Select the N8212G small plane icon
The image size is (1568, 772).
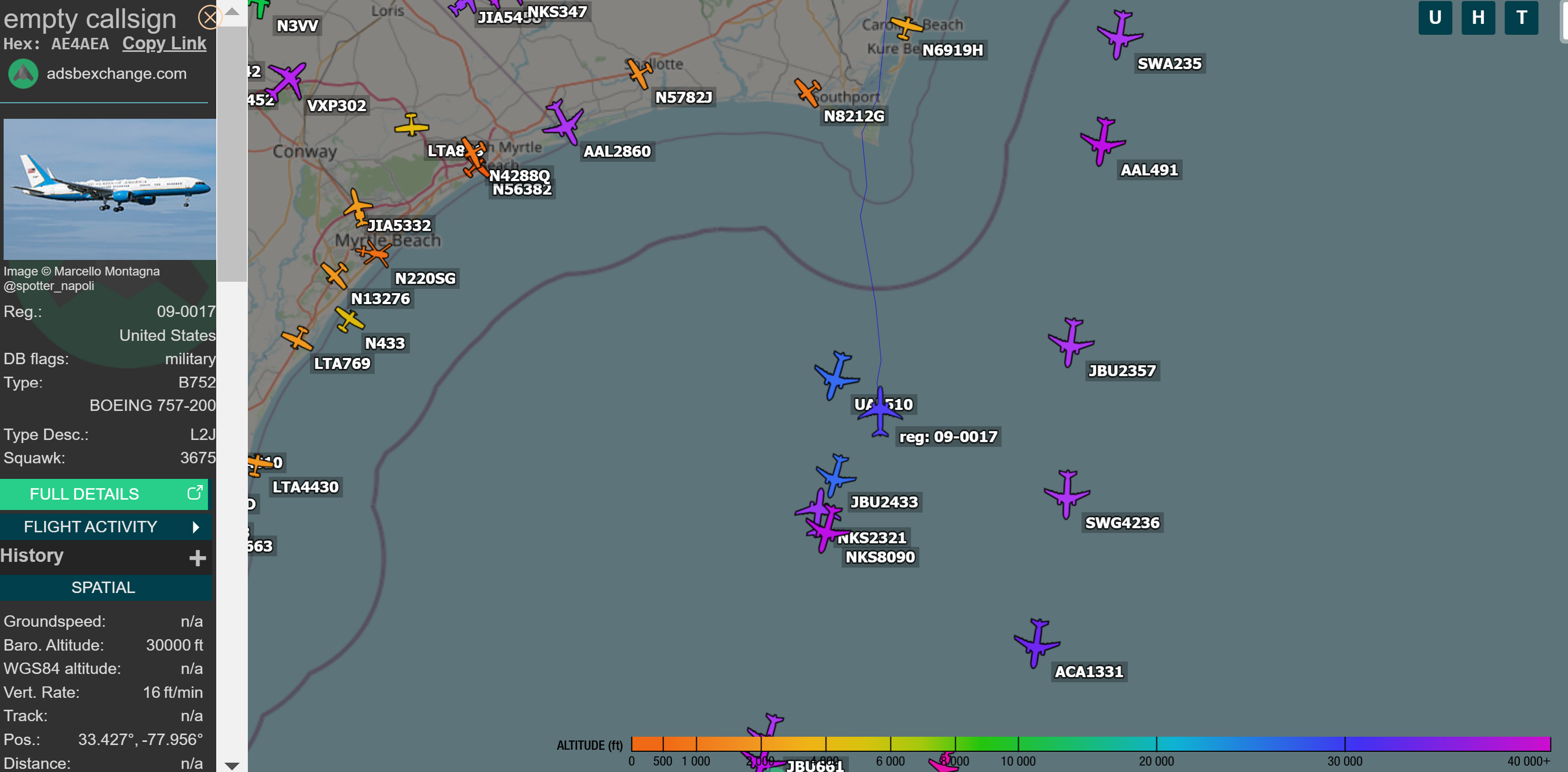808,92
